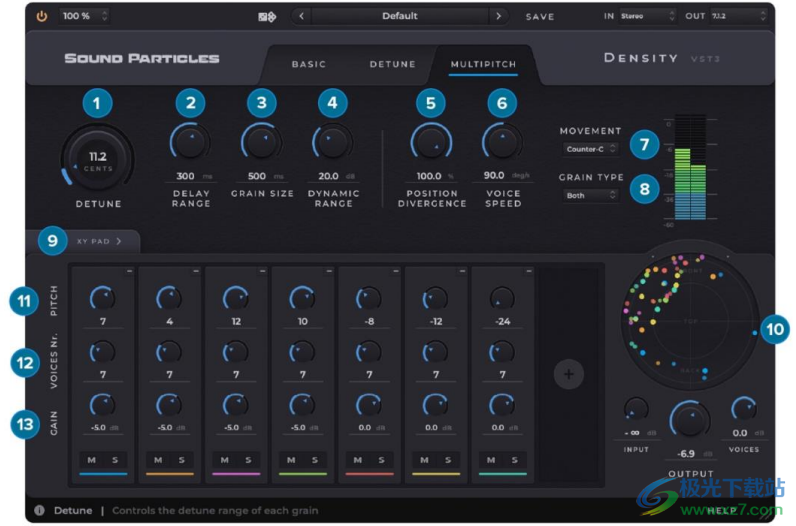Solo the pitch 12 layer
Viewport: 796px width, 526px height.
pos(247,460)
